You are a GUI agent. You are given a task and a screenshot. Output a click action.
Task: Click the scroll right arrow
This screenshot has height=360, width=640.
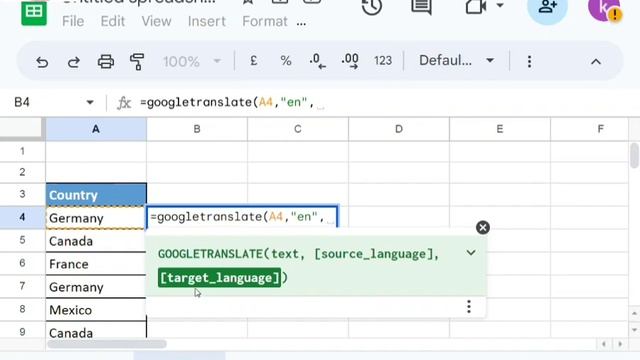620,344
